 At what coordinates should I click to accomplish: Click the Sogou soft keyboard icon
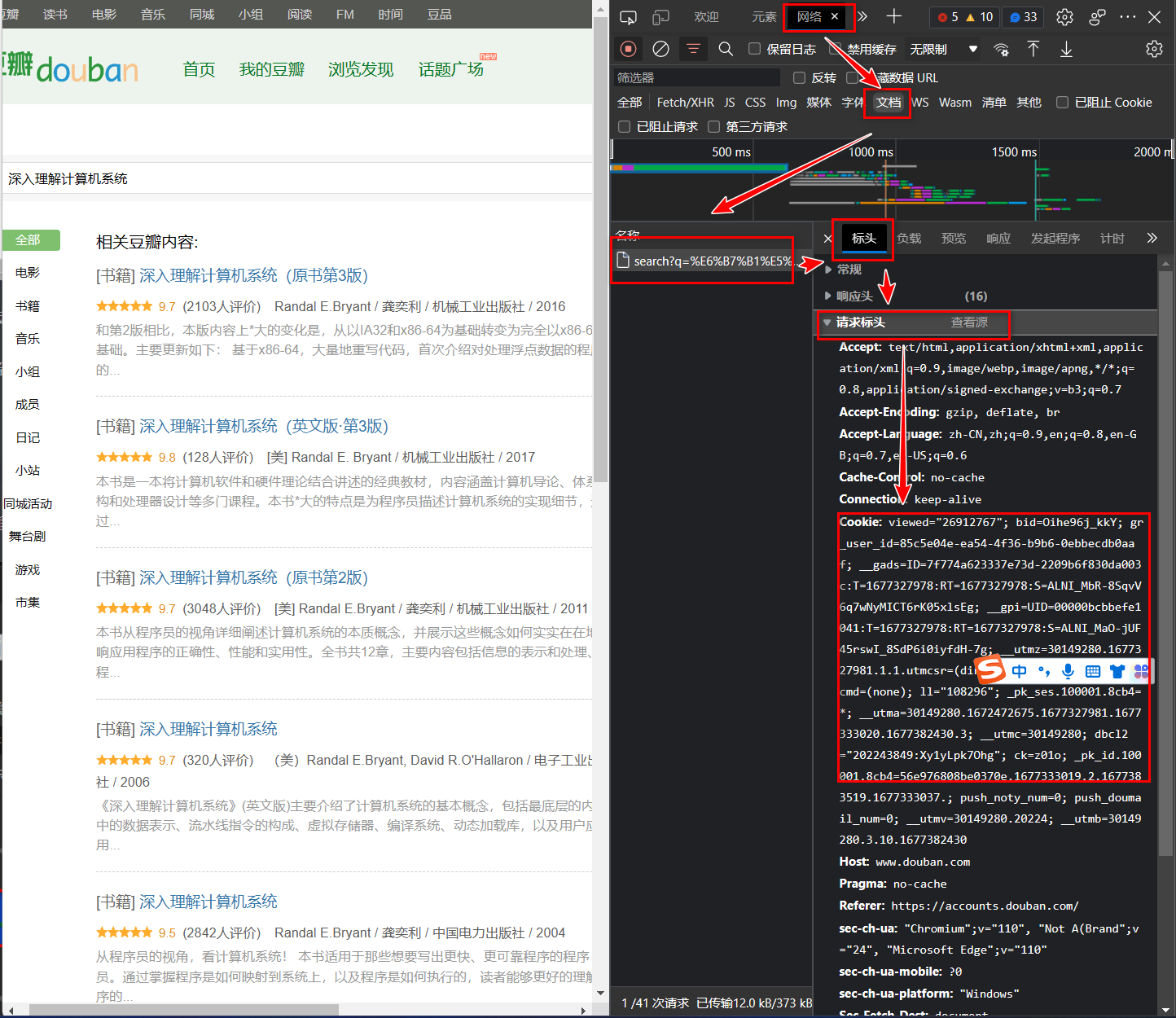click(x=1093, y=671)
